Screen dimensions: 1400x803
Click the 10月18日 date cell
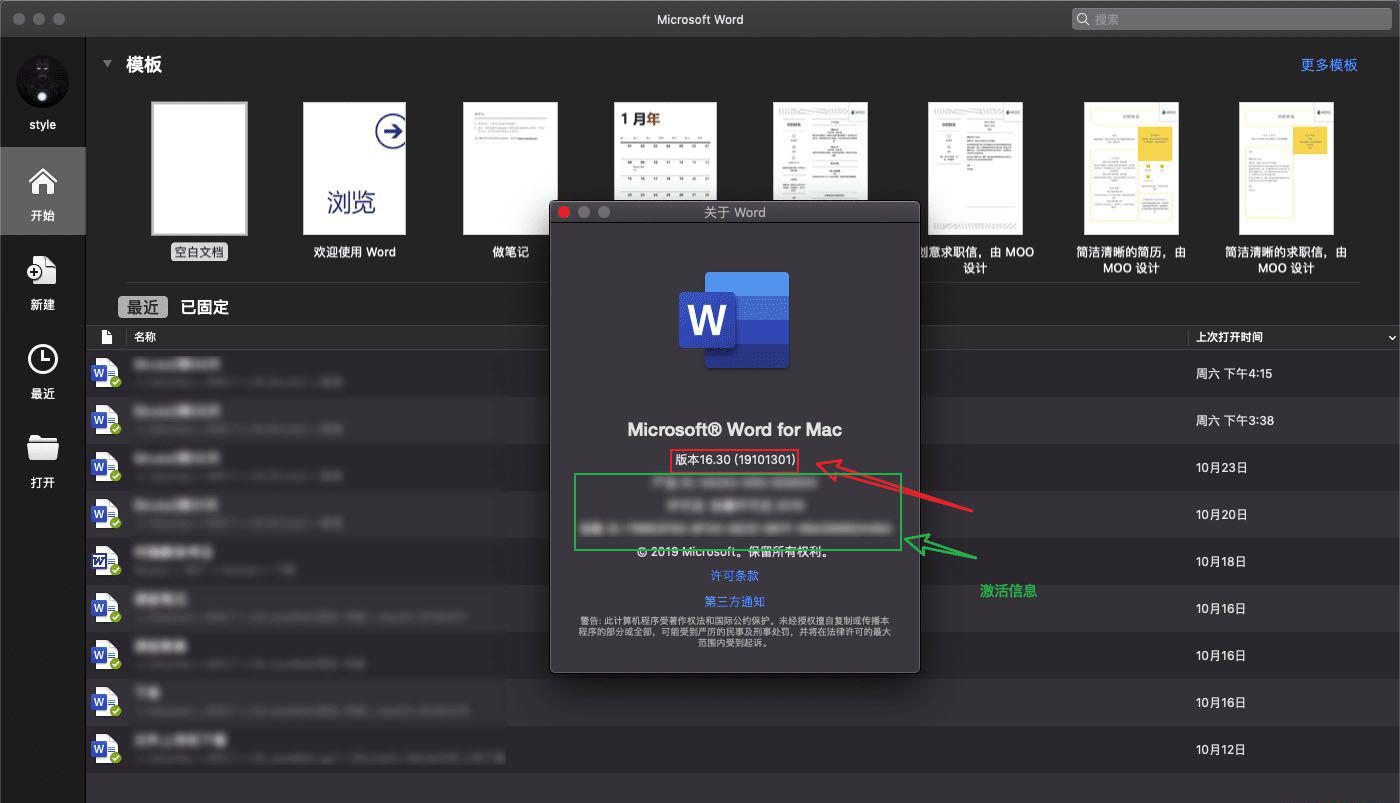tap(1221, 561)
